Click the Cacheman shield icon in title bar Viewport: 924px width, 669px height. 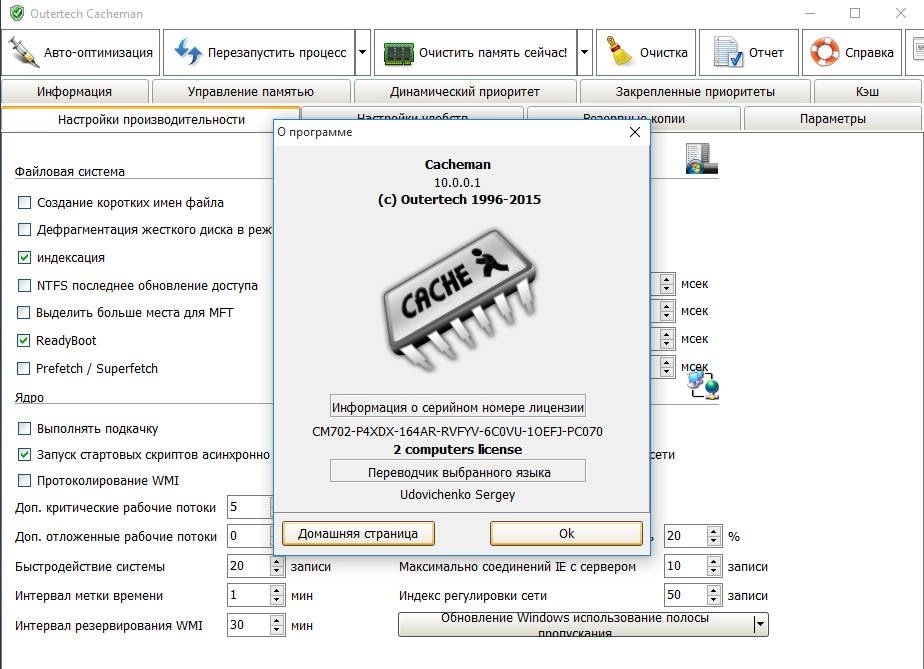[16, 13]
